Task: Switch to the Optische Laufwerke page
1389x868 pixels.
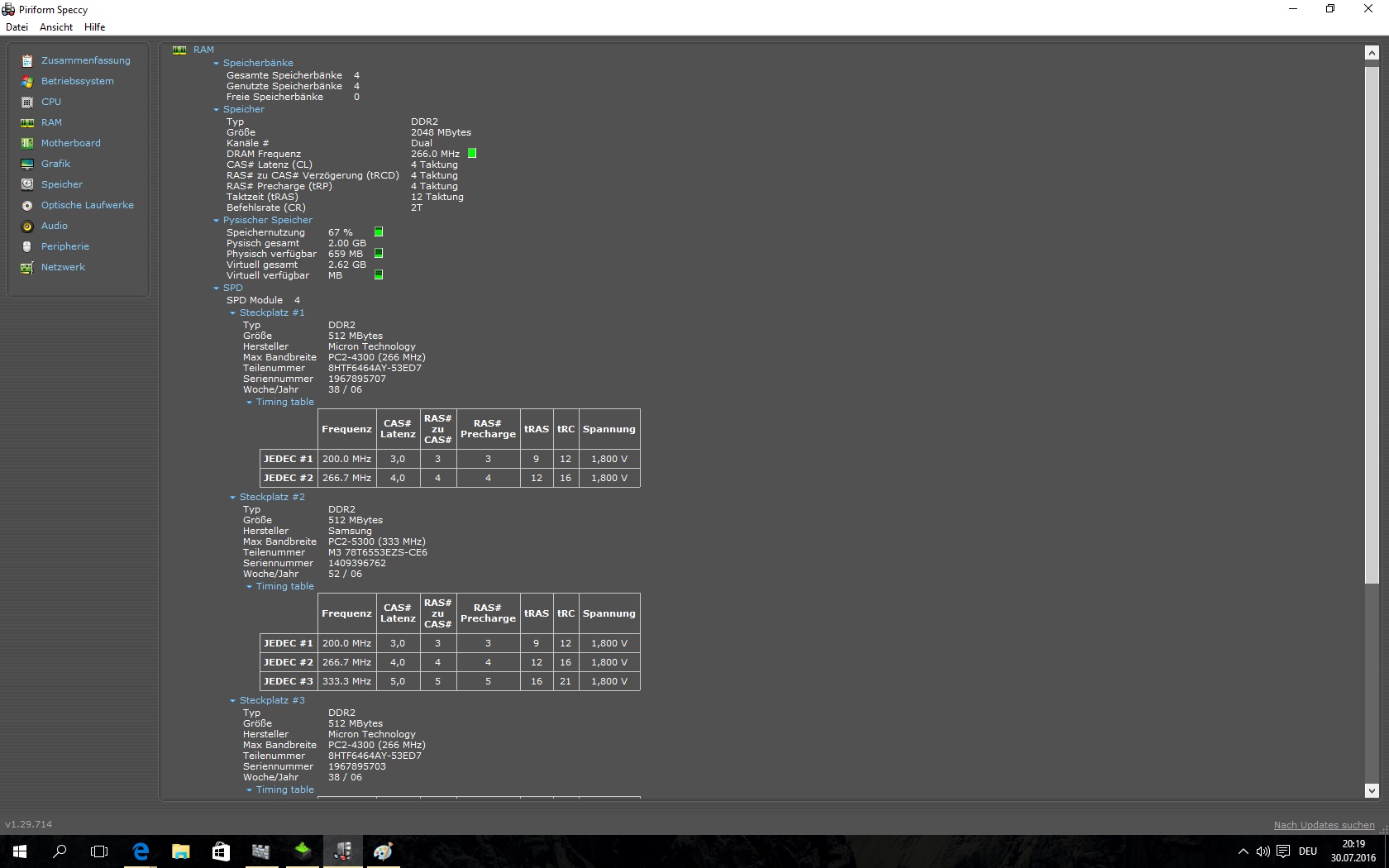Action: (88, 205)
